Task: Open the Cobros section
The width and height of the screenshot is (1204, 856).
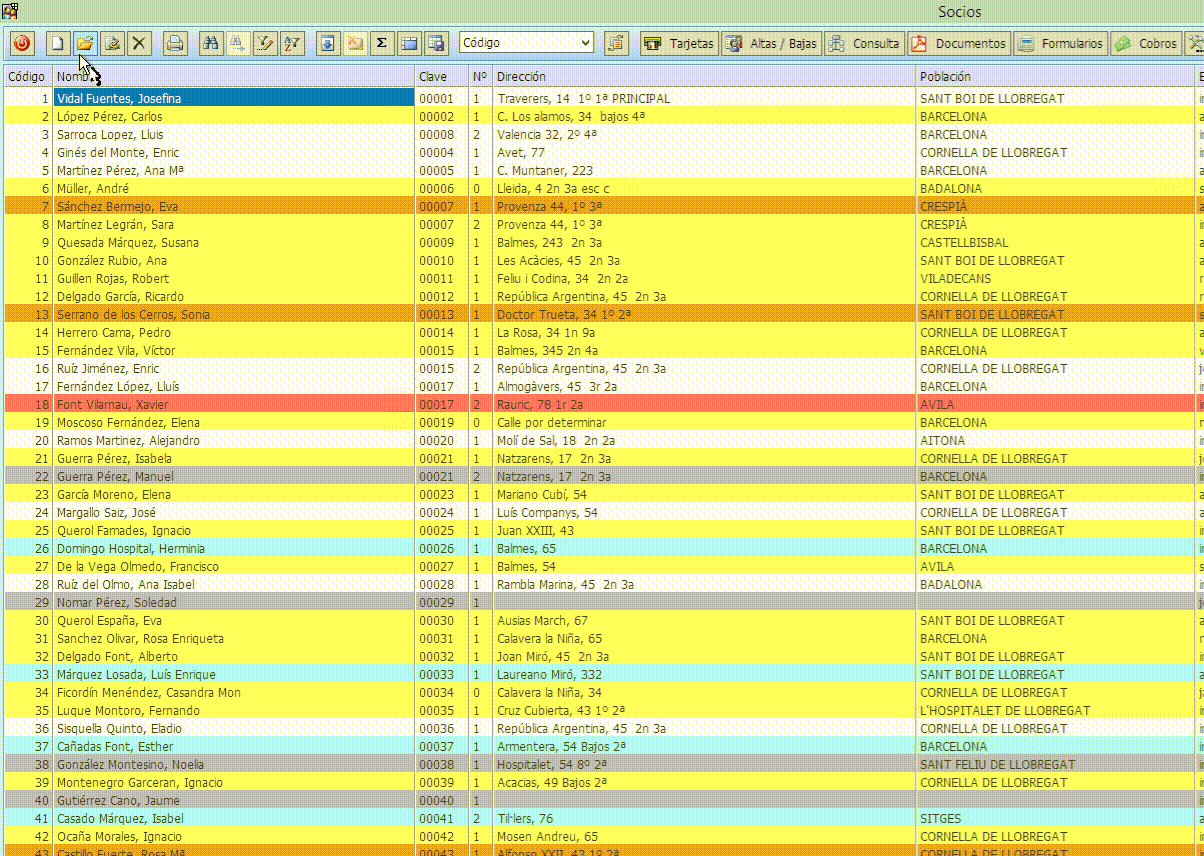Action: (1146, 44)
